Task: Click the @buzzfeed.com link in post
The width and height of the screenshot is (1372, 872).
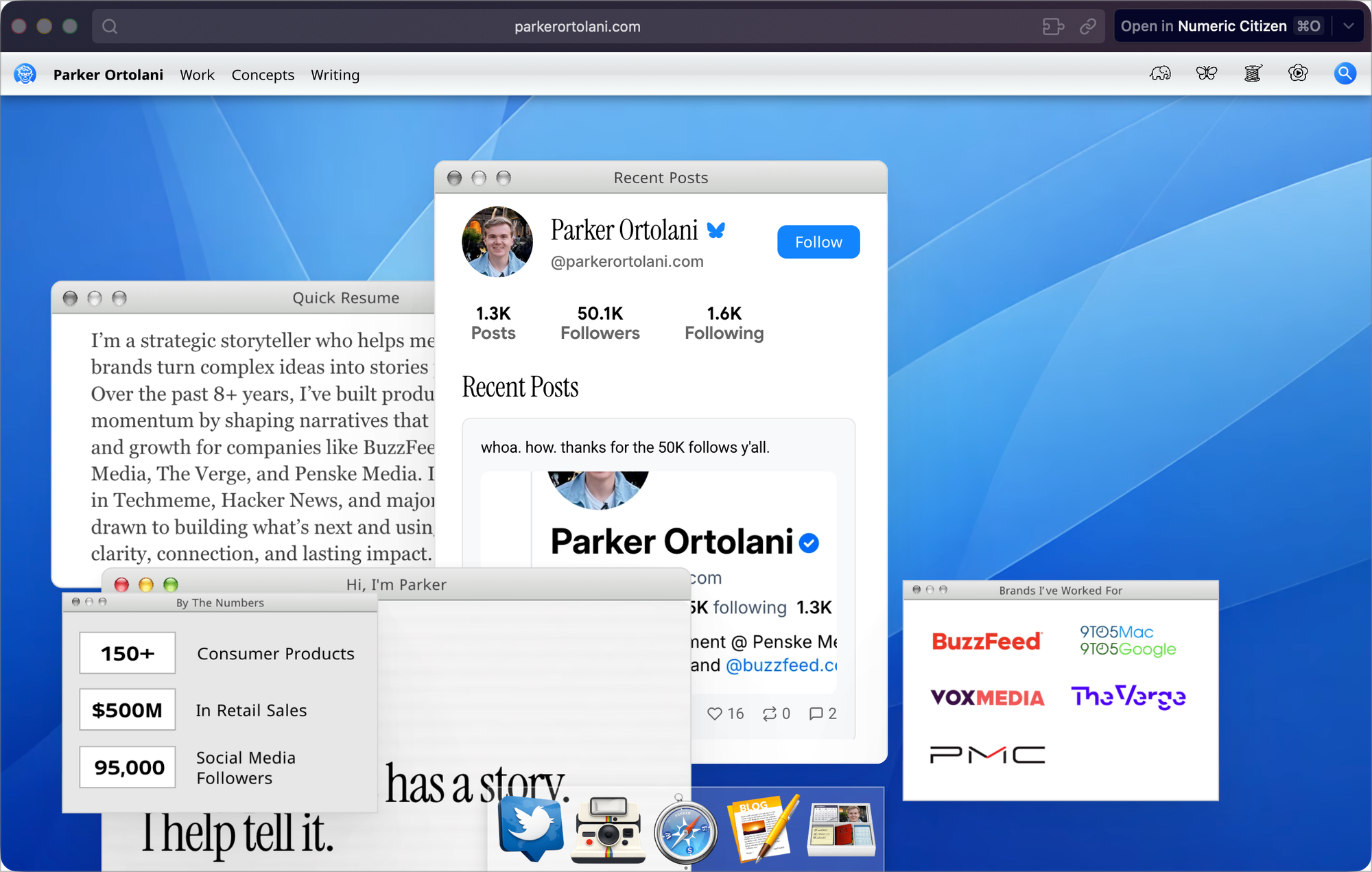Action: (x=781, y=665)
